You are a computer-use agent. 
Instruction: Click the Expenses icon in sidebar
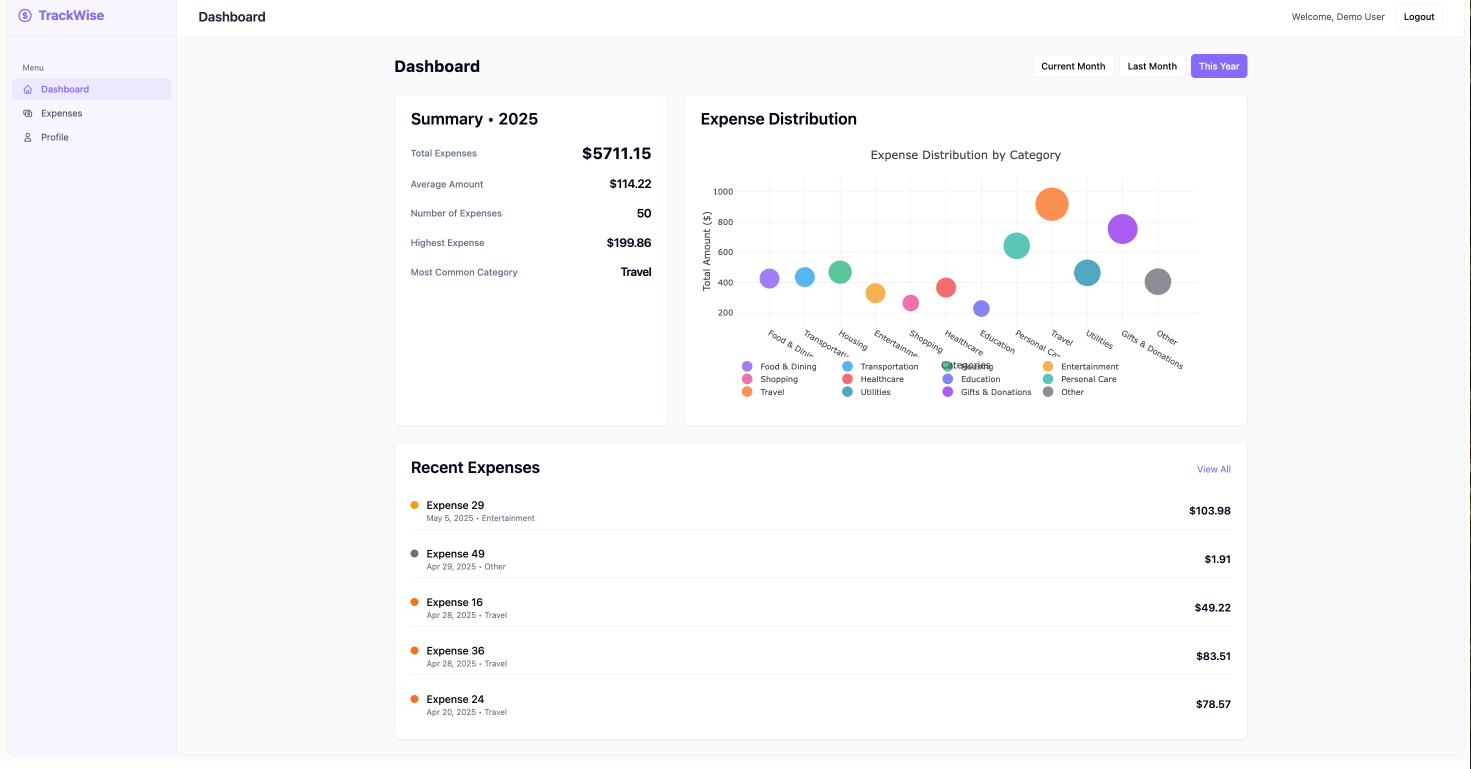[x=28, y=114]
